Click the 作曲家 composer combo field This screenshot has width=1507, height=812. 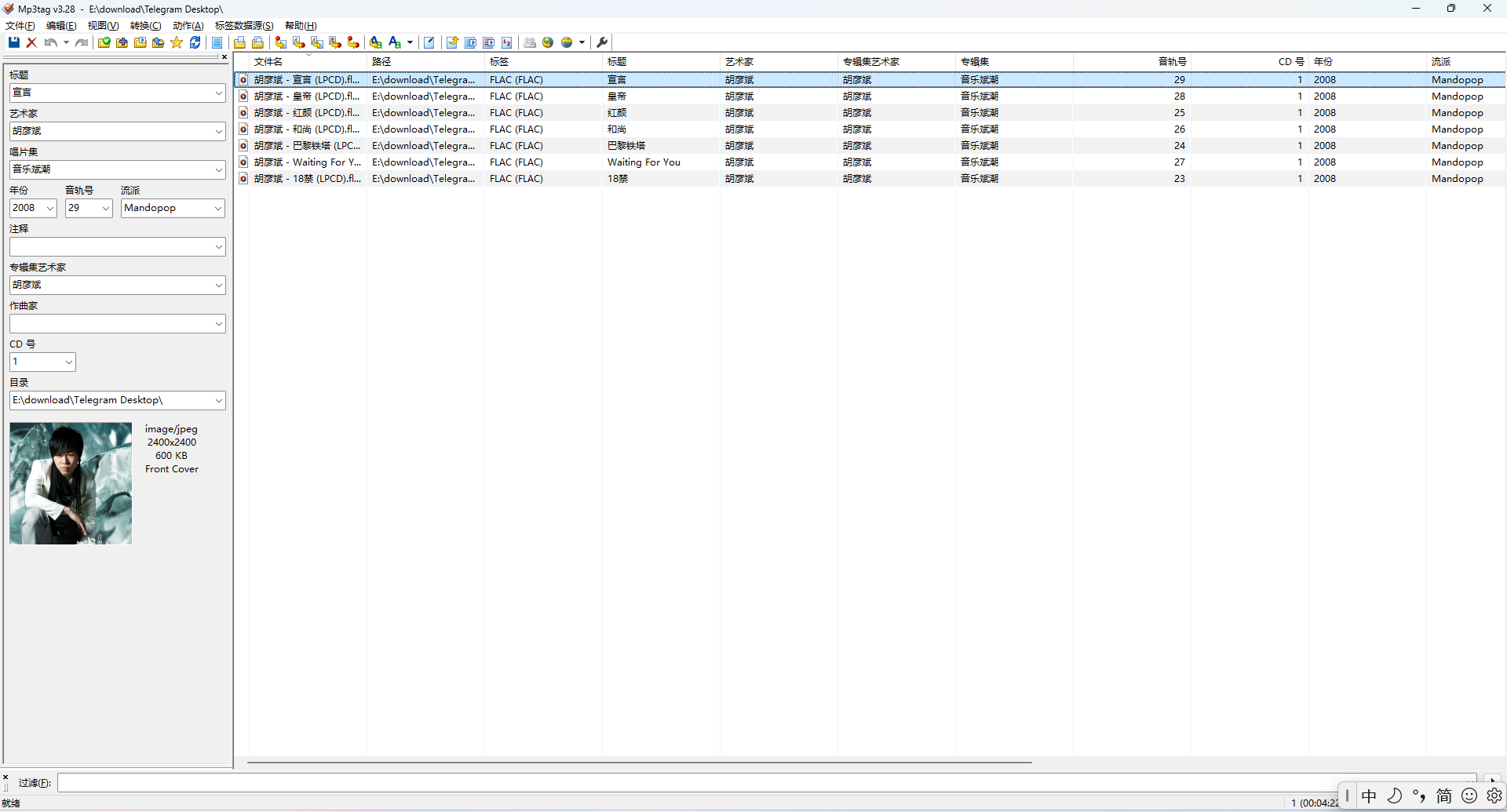[x=118, y=323]
